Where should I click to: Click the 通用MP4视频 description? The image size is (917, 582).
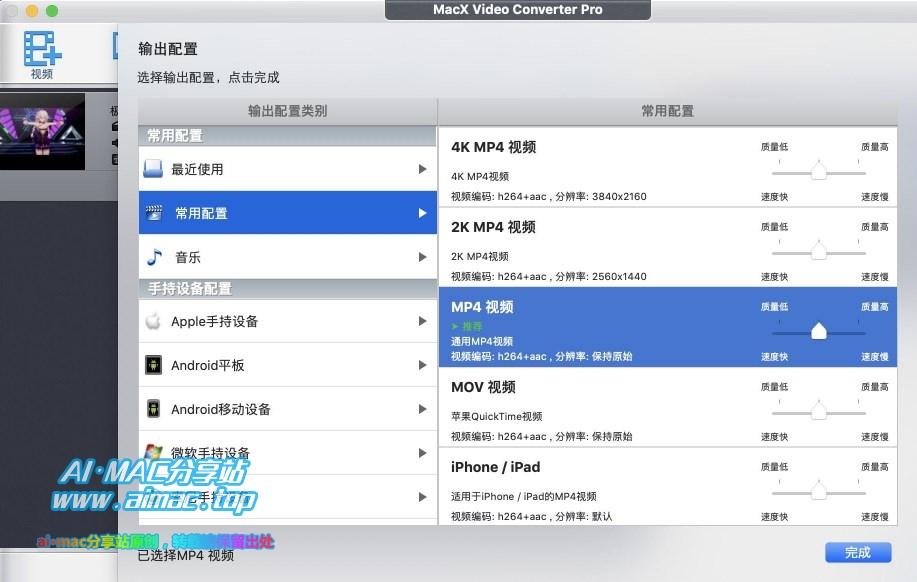point(482,342)
